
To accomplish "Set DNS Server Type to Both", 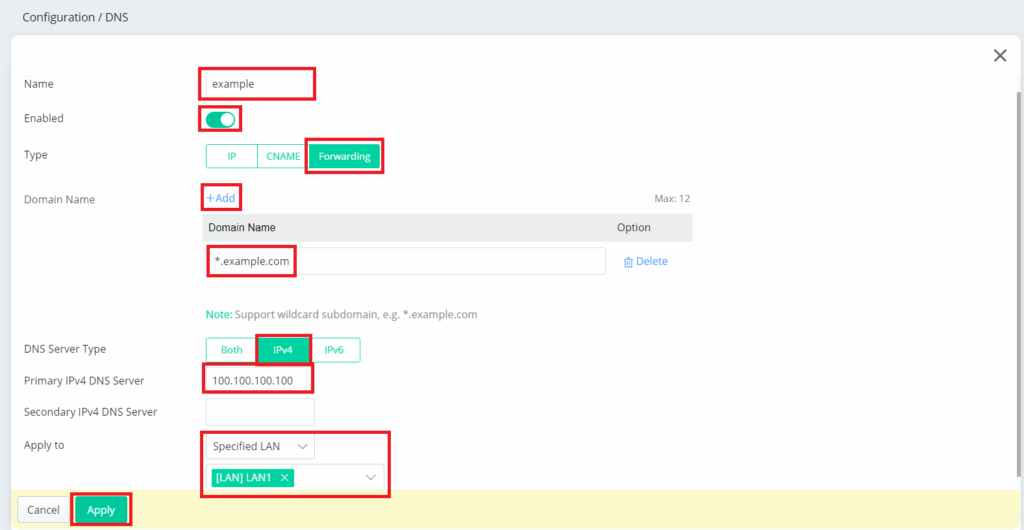I will [231, 350].
